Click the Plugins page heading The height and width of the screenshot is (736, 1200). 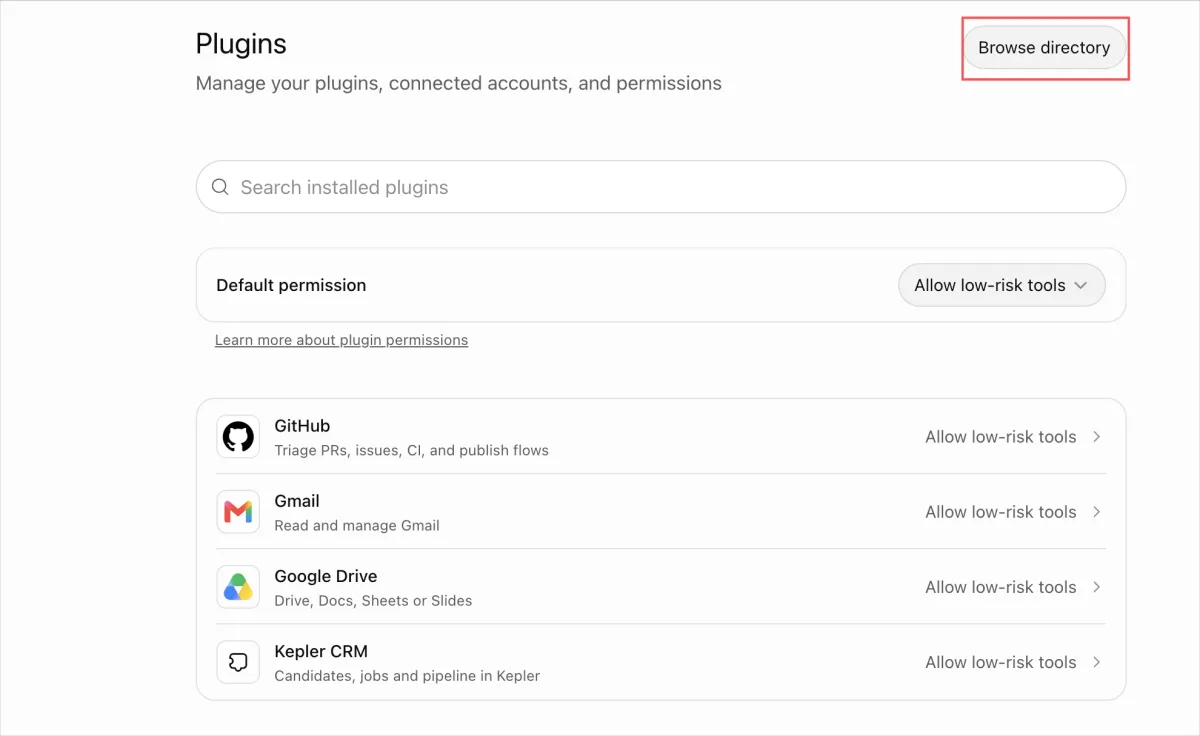(x=241, y=44)
